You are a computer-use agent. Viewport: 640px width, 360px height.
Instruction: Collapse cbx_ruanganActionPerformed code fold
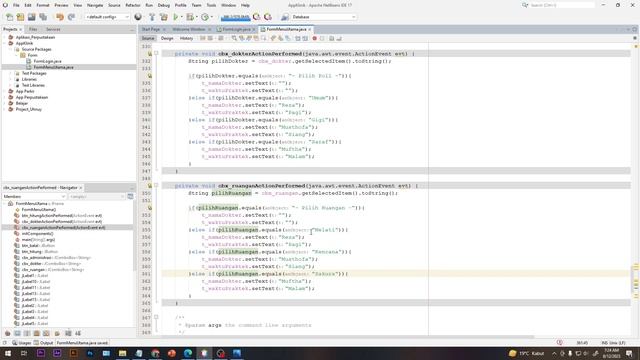pos(156,185)
